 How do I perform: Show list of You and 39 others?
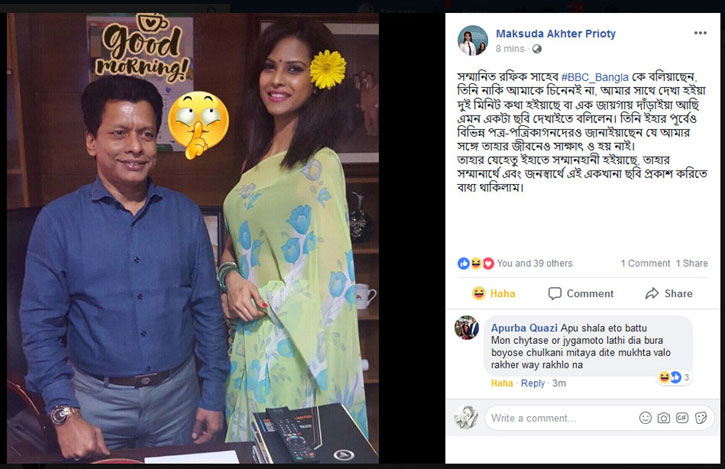click(x=535, y=263)
